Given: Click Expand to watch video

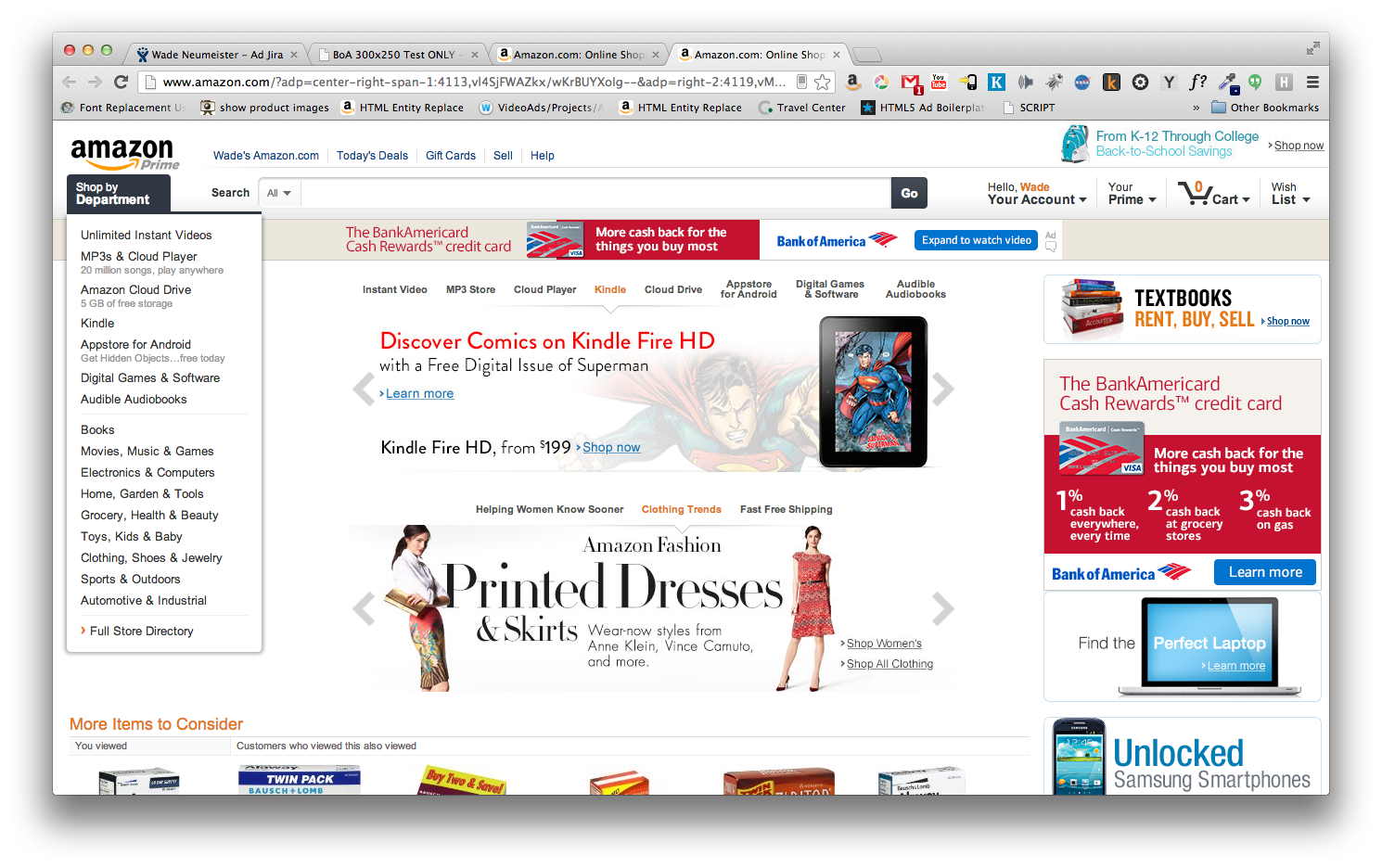Looking at the screenshot, I should [x=975, y=239].
